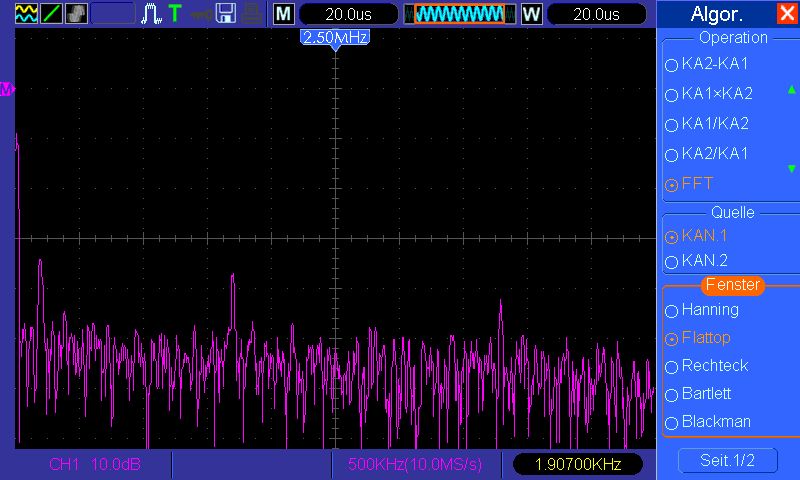Click the W window timebase icon
The image size is (800, 480).
[x=531, y=14]
